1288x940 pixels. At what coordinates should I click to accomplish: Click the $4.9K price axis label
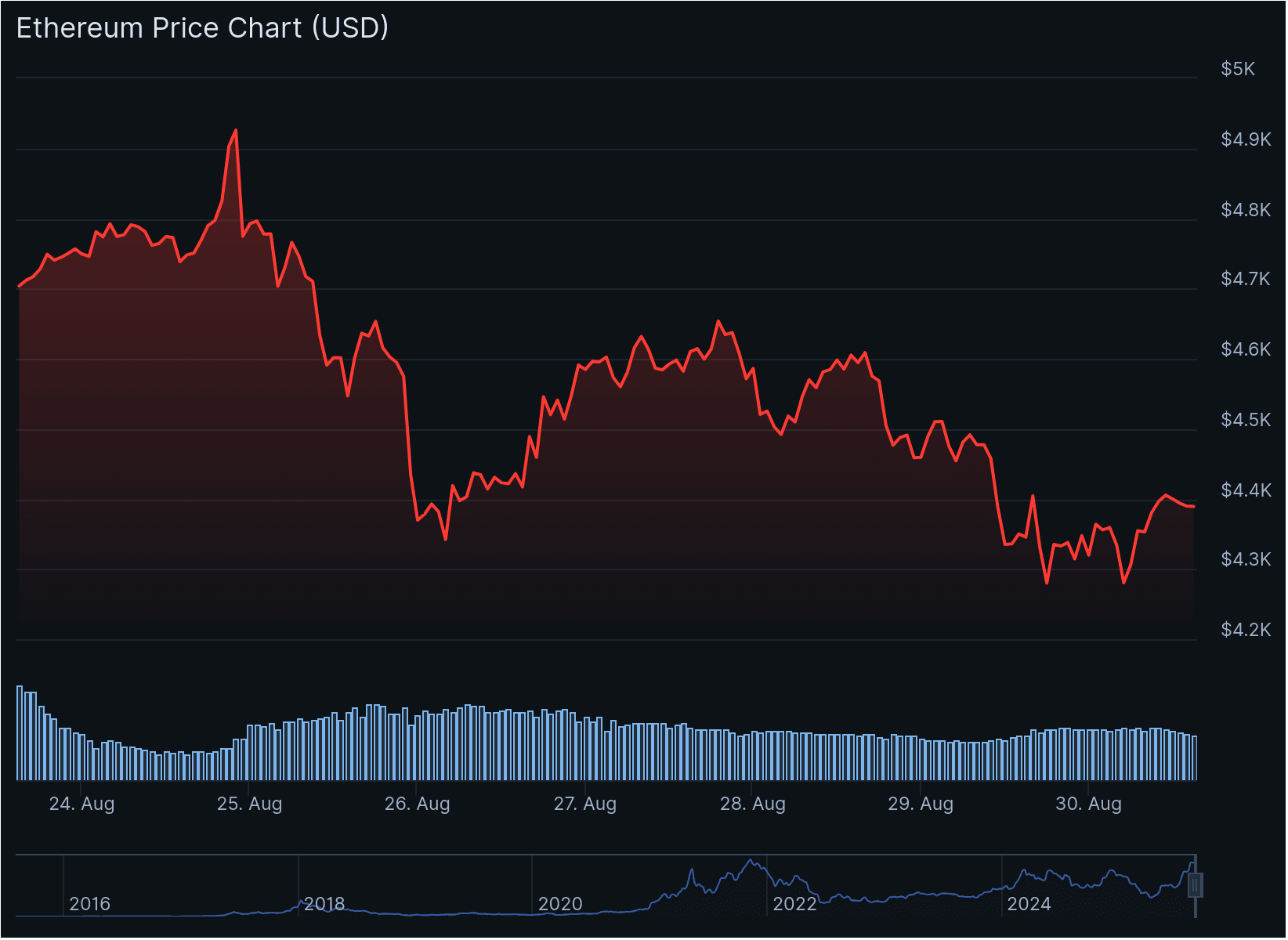tap(1246, 139)
